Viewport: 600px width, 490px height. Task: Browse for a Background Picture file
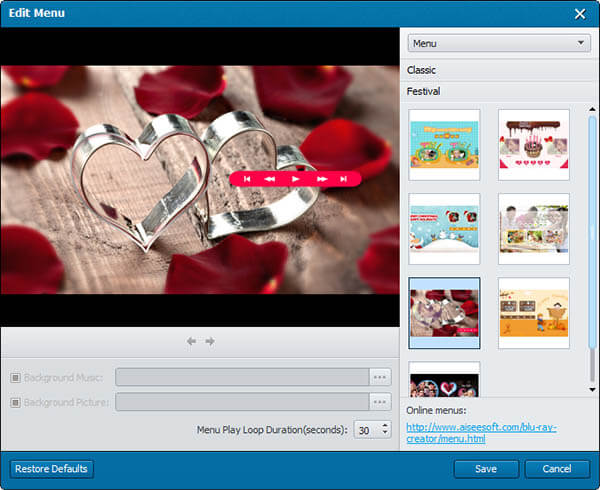380,402
